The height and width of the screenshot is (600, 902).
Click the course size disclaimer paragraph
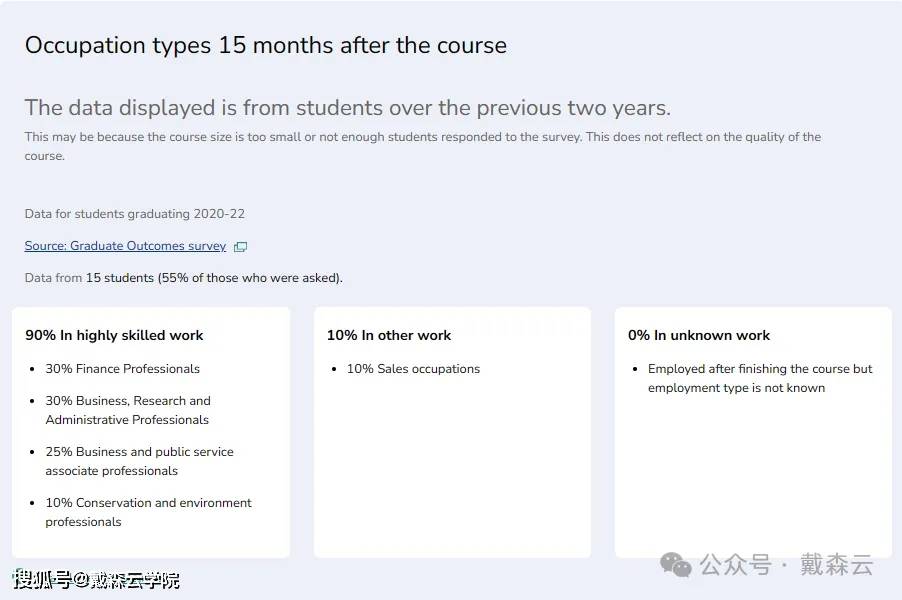[422, 146]
